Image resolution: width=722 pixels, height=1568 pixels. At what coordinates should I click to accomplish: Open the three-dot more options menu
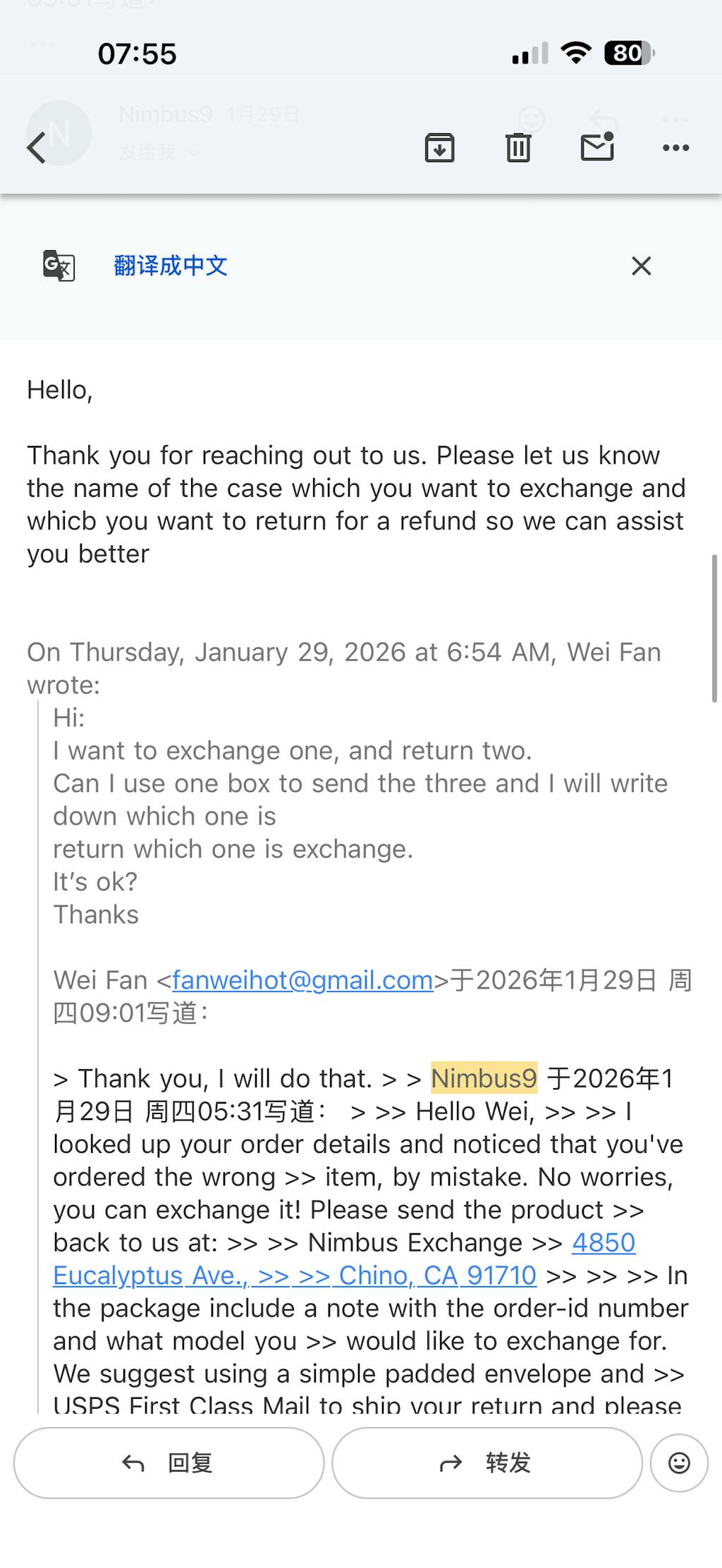point(675,148)
